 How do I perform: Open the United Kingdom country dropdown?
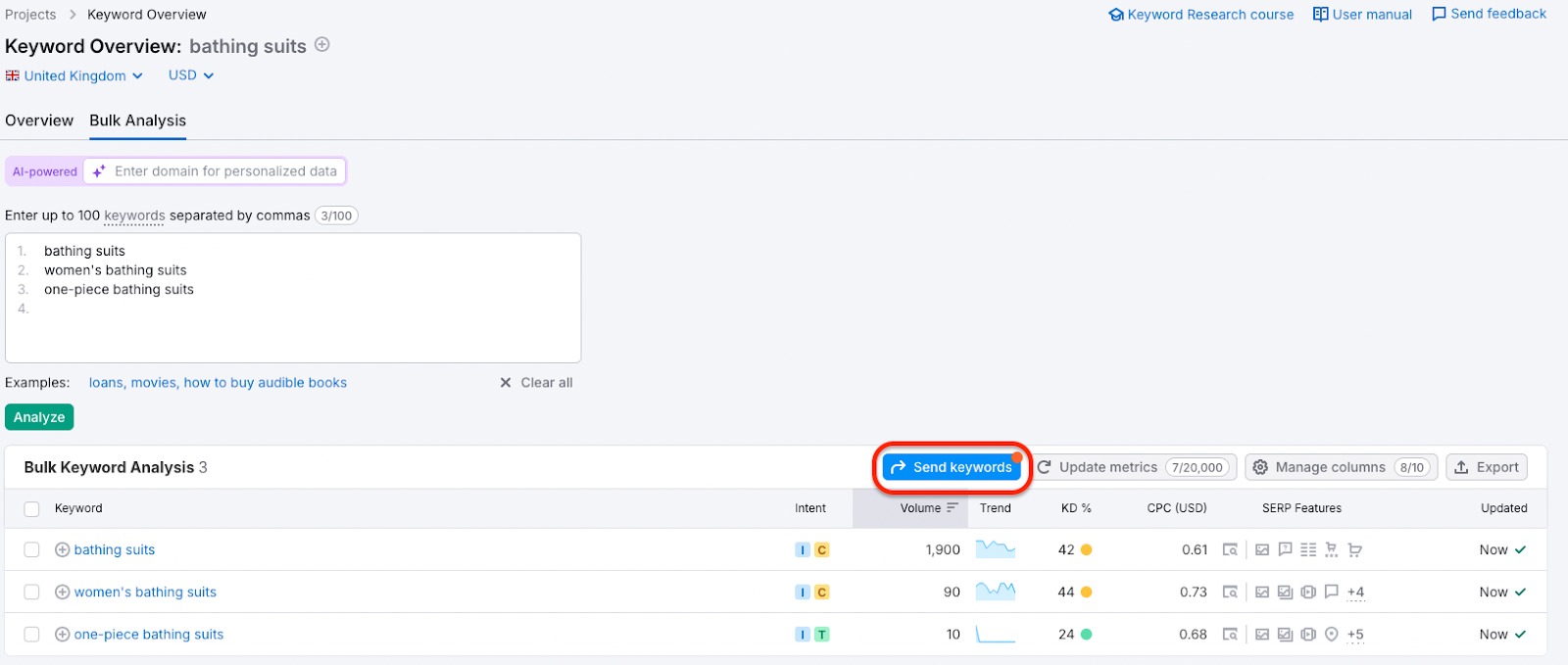pos(74,76)
